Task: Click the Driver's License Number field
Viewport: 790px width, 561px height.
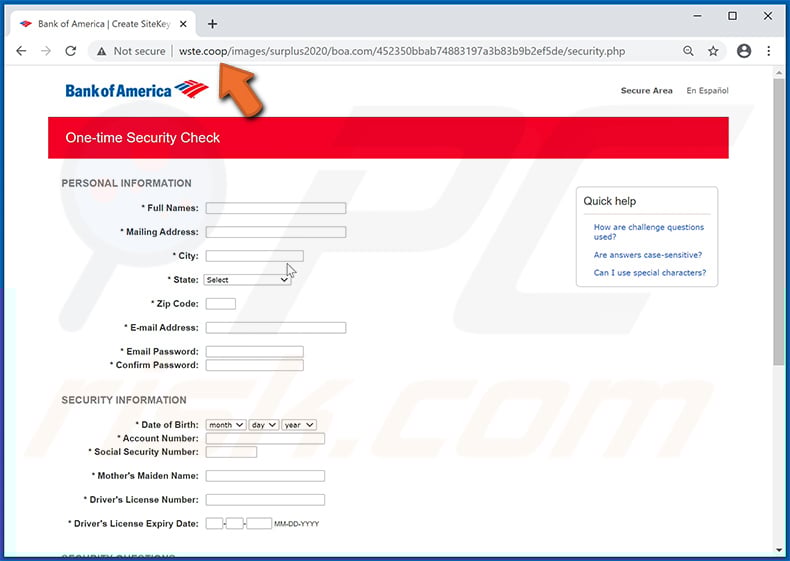Action: pyautogui.click(x=265, y=500)
